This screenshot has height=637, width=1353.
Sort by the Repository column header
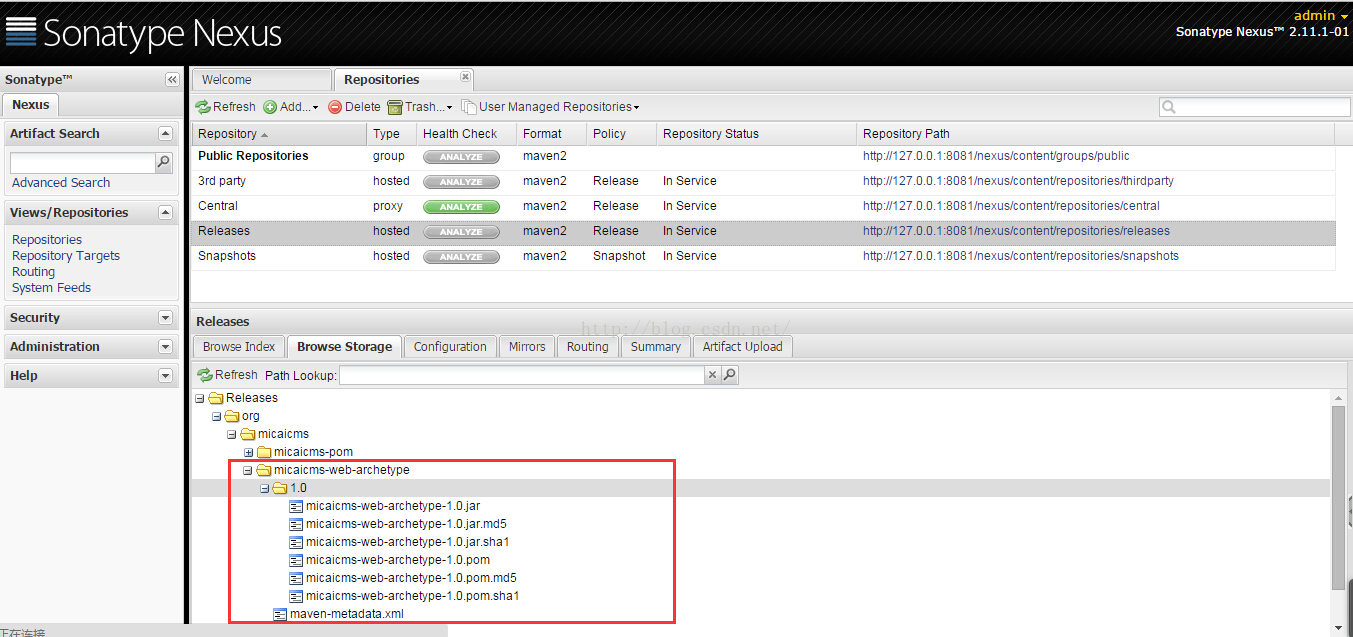tap(279, 134)
